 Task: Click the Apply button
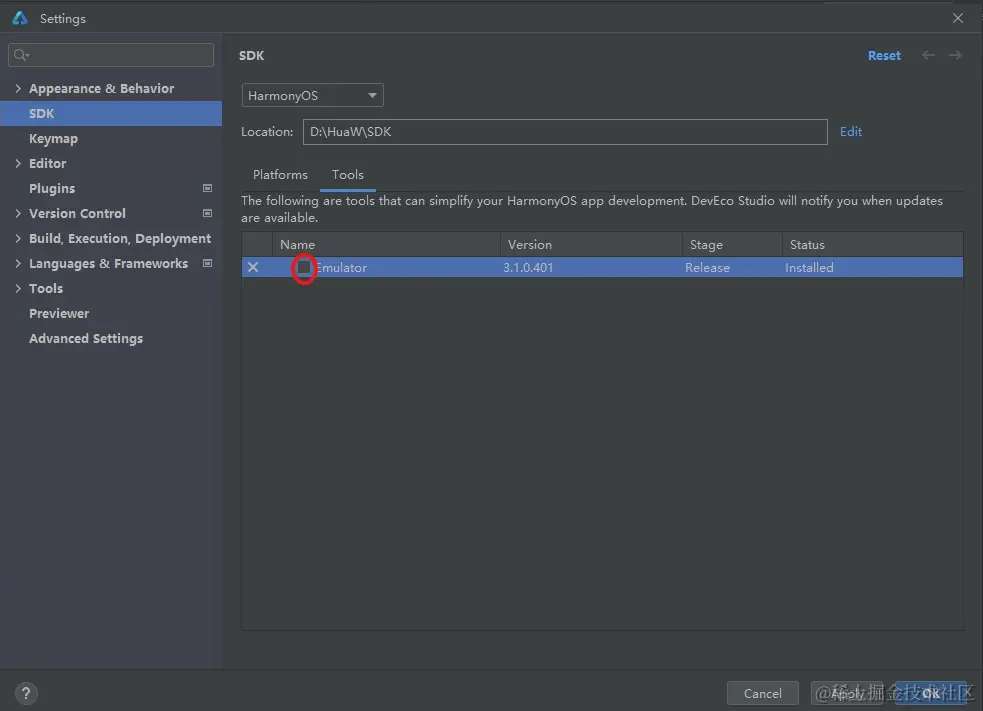click(x=848, y=693)
